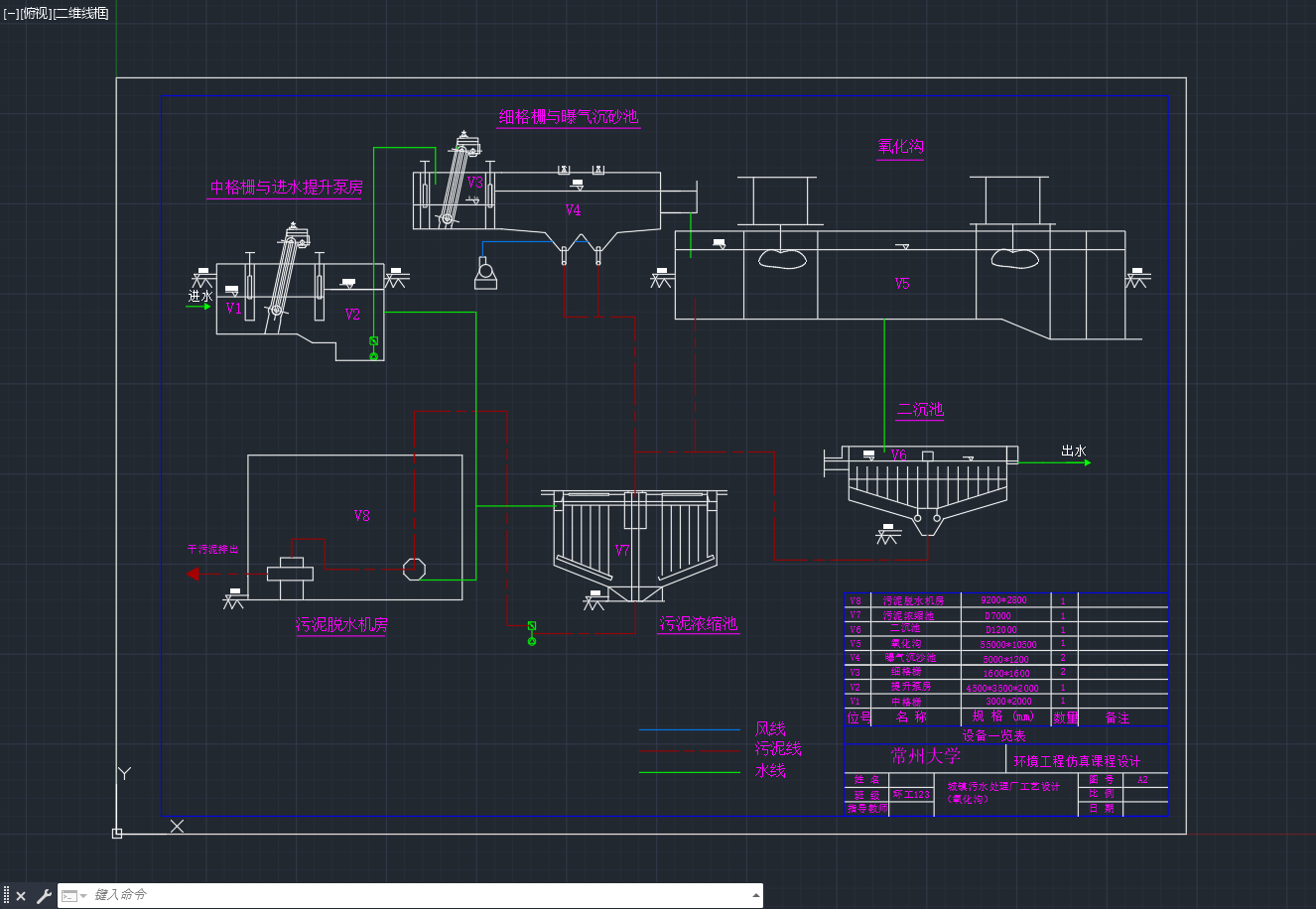Open the recent commands dropdown
Image resolution: width=1316 pixels, height=909 pixels.
(x=74, y=896)
